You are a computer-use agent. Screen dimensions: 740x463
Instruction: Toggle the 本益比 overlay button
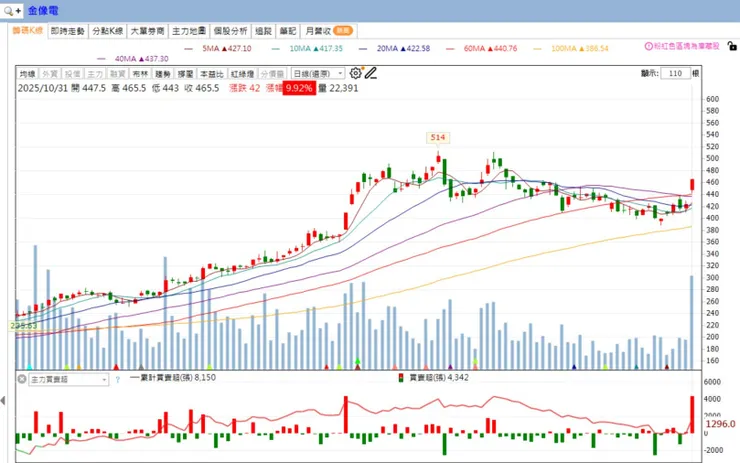click(212, 74)
